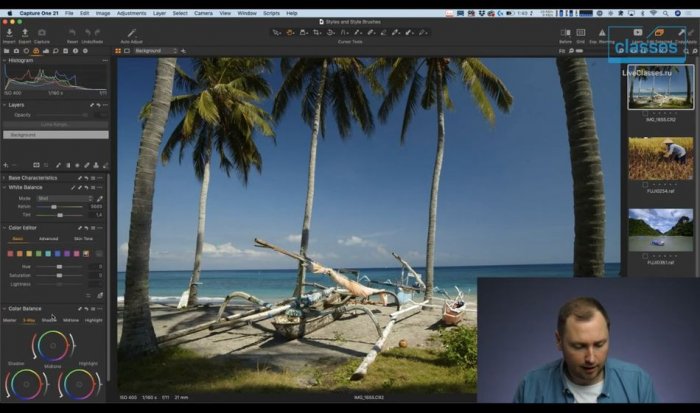Screen dimensions: 700x413
Task: Open the Output tool tab gear icon
Action: click(85, 51)
